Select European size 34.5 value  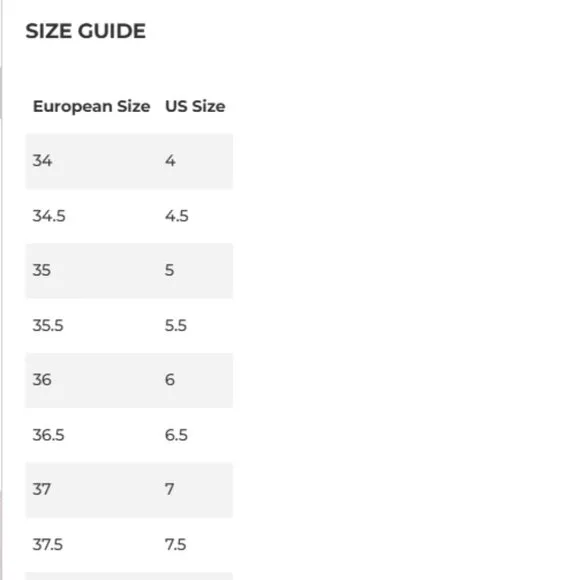[x=49, y=216]
